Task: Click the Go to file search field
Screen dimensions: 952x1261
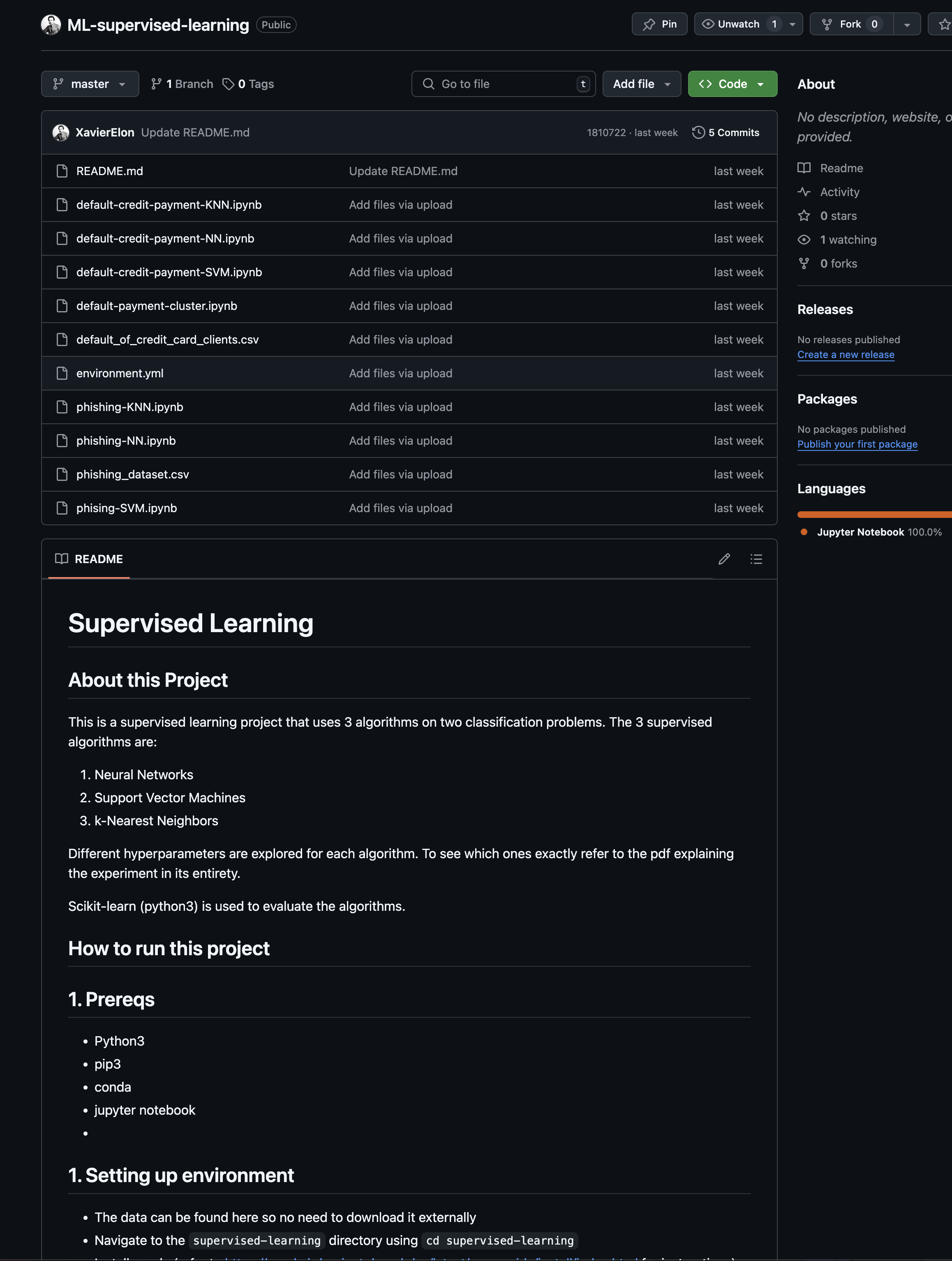Action: point(504,84)
